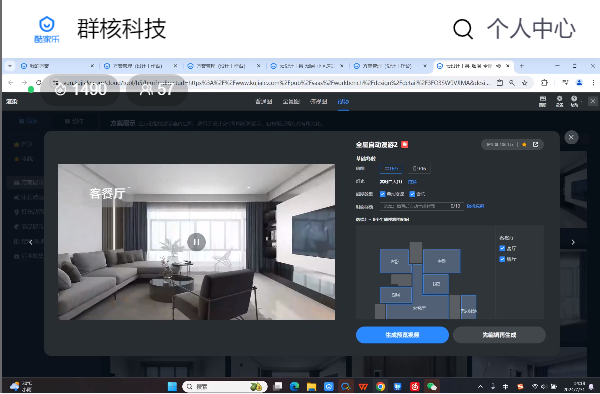Open the third tab in the app header navigation

[x=318, y=101]
